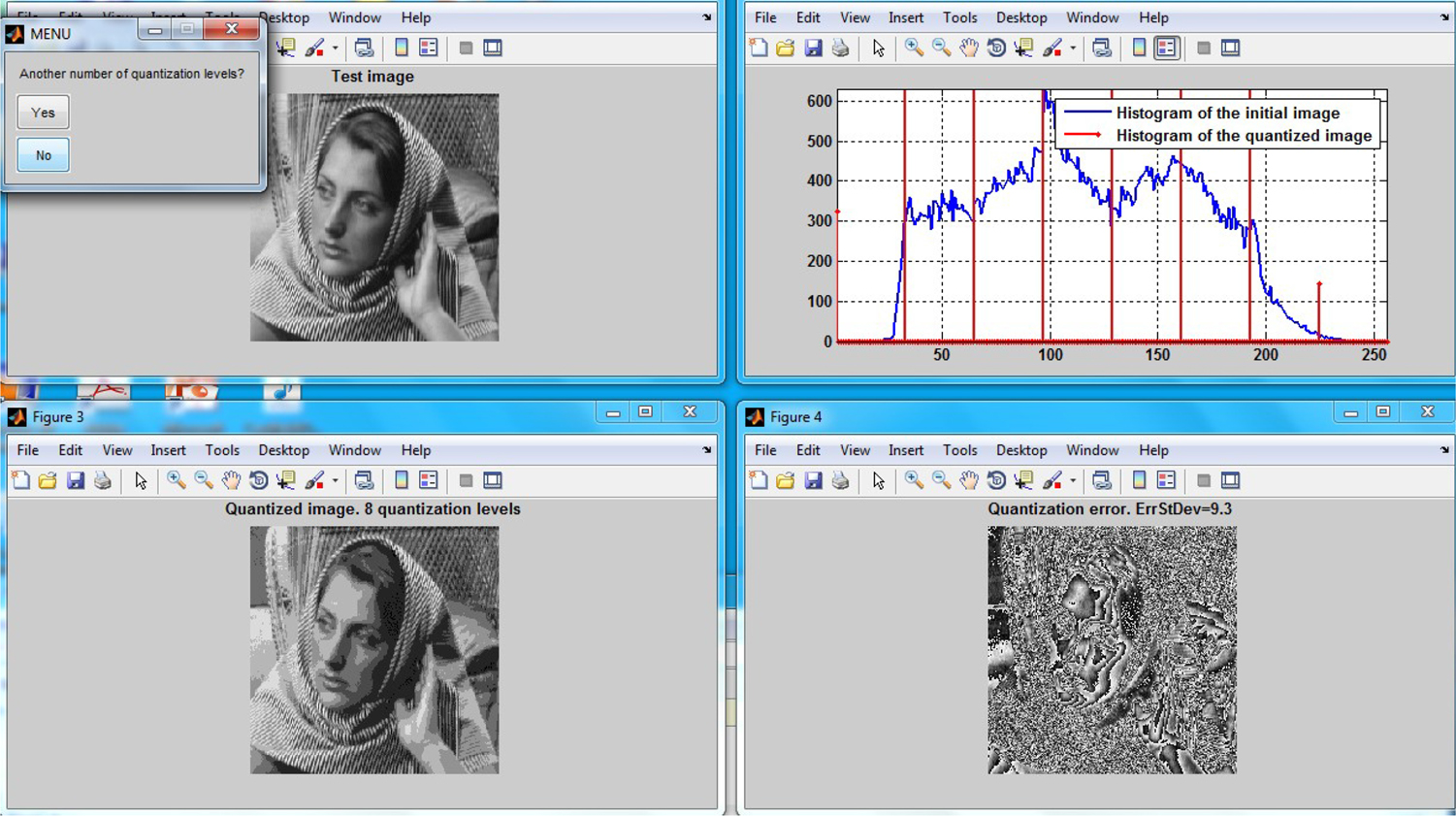Toggle Insert Legend in the histogram figure toolbar
This screenshot has height=816, width=1456.
(1166, 48)
